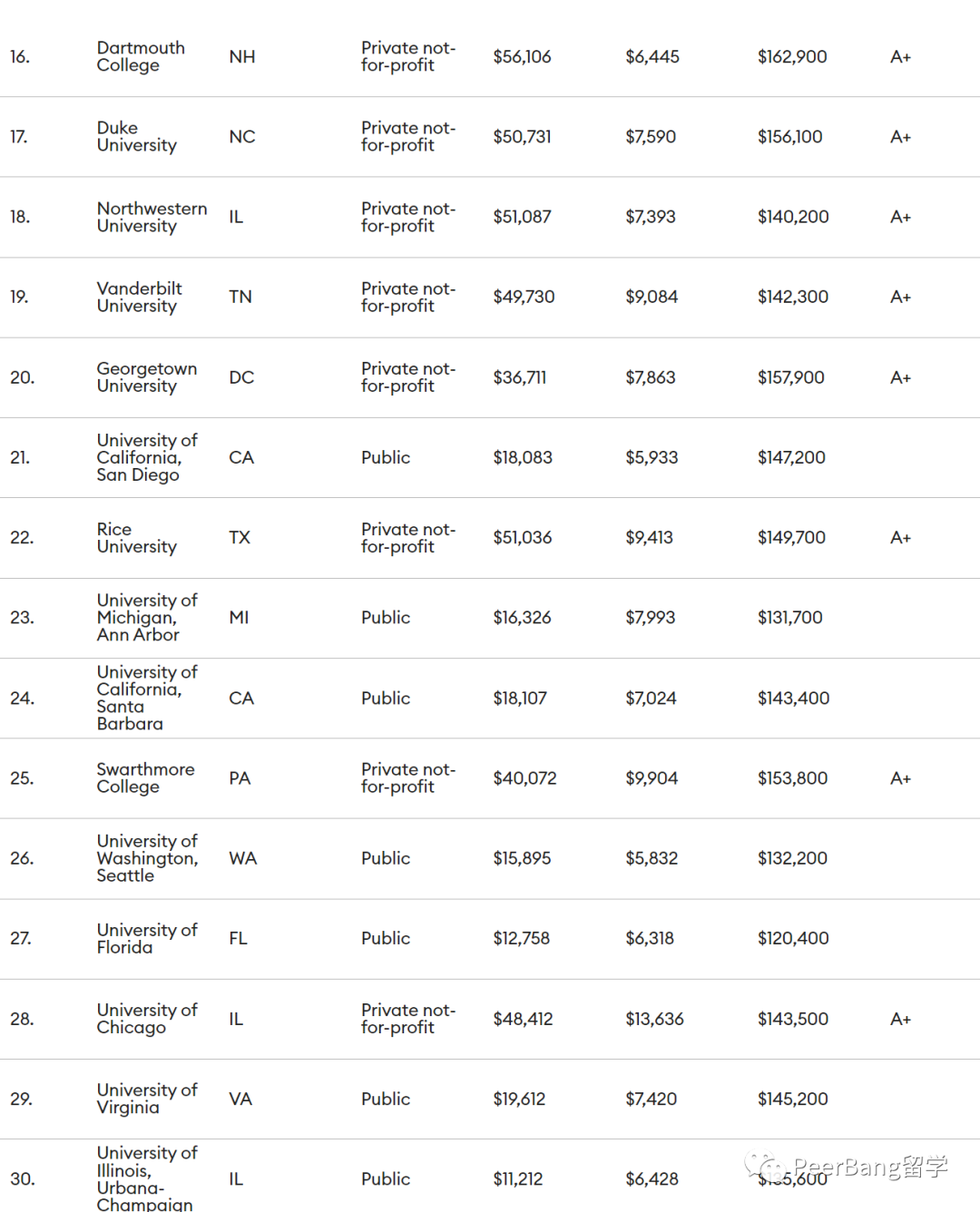This screenshot has width=980, height=1212.
Task: Click the A+ grade for Dartmouth College
Action: pyautogui.click(x=900, y=56)
